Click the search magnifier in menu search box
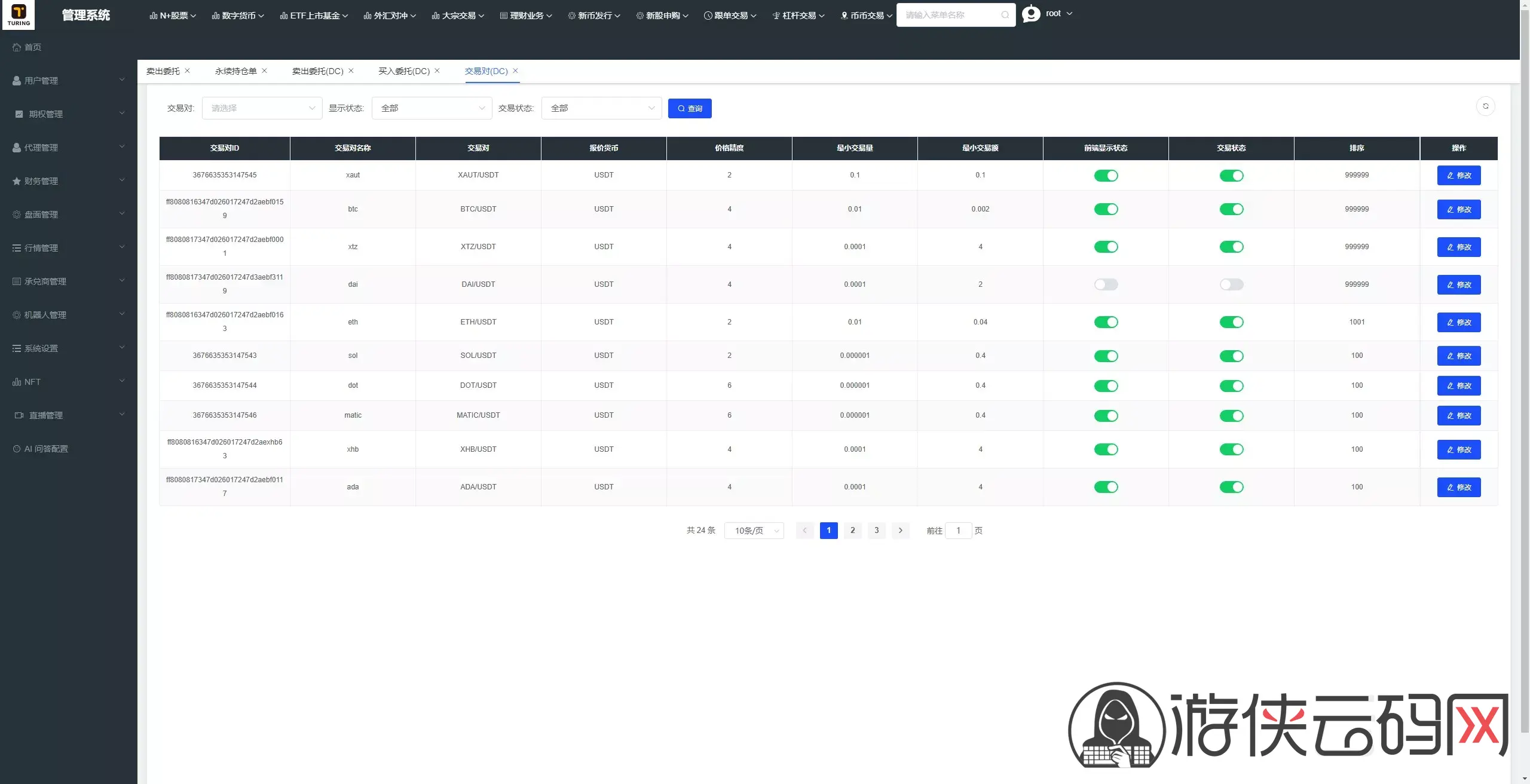Viewport: 1530px width, 784px height. point(1005,15)
